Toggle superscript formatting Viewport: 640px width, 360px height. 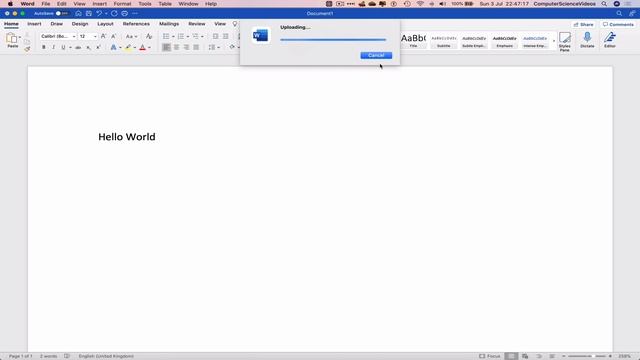click(98, 47)
